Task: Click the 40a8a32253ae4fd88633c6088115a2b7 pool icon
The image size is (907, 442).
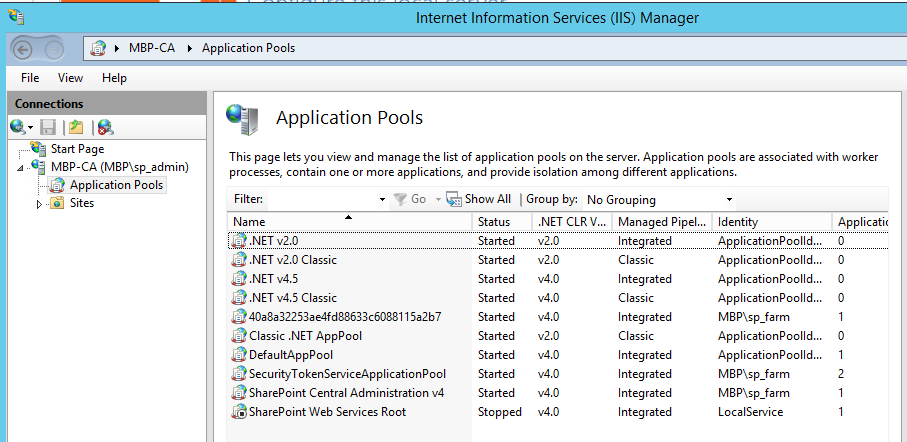Action: pyautogui.click(x=239, y=317)
